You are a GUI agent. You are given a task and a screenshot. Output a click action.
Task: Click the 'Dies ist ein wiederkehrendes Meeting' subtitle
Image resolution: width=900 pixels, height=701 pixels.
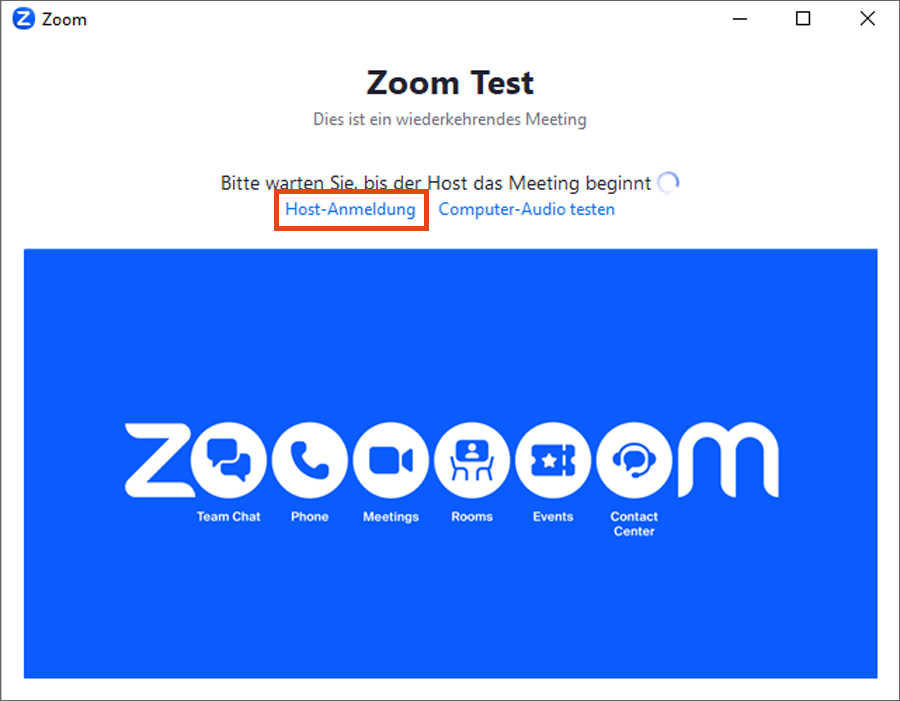click(x=450, y=120)
